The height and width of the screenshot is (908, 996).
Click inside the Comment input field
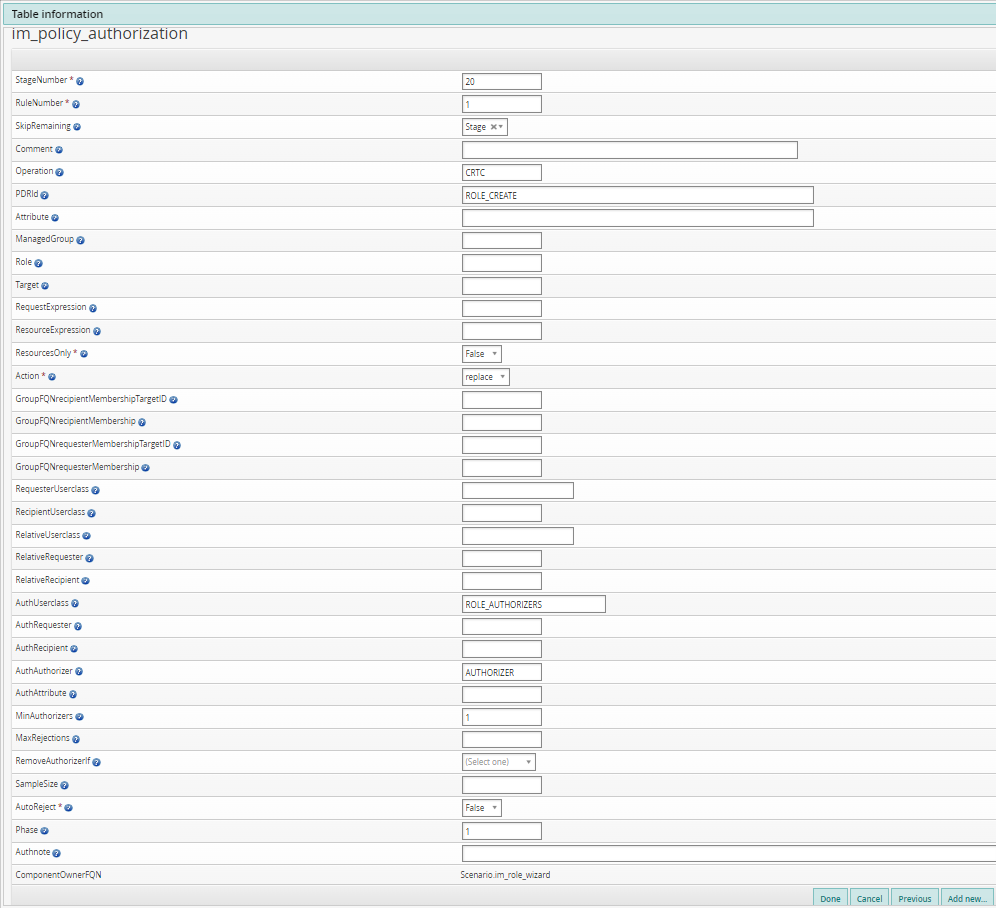[628, 149]
